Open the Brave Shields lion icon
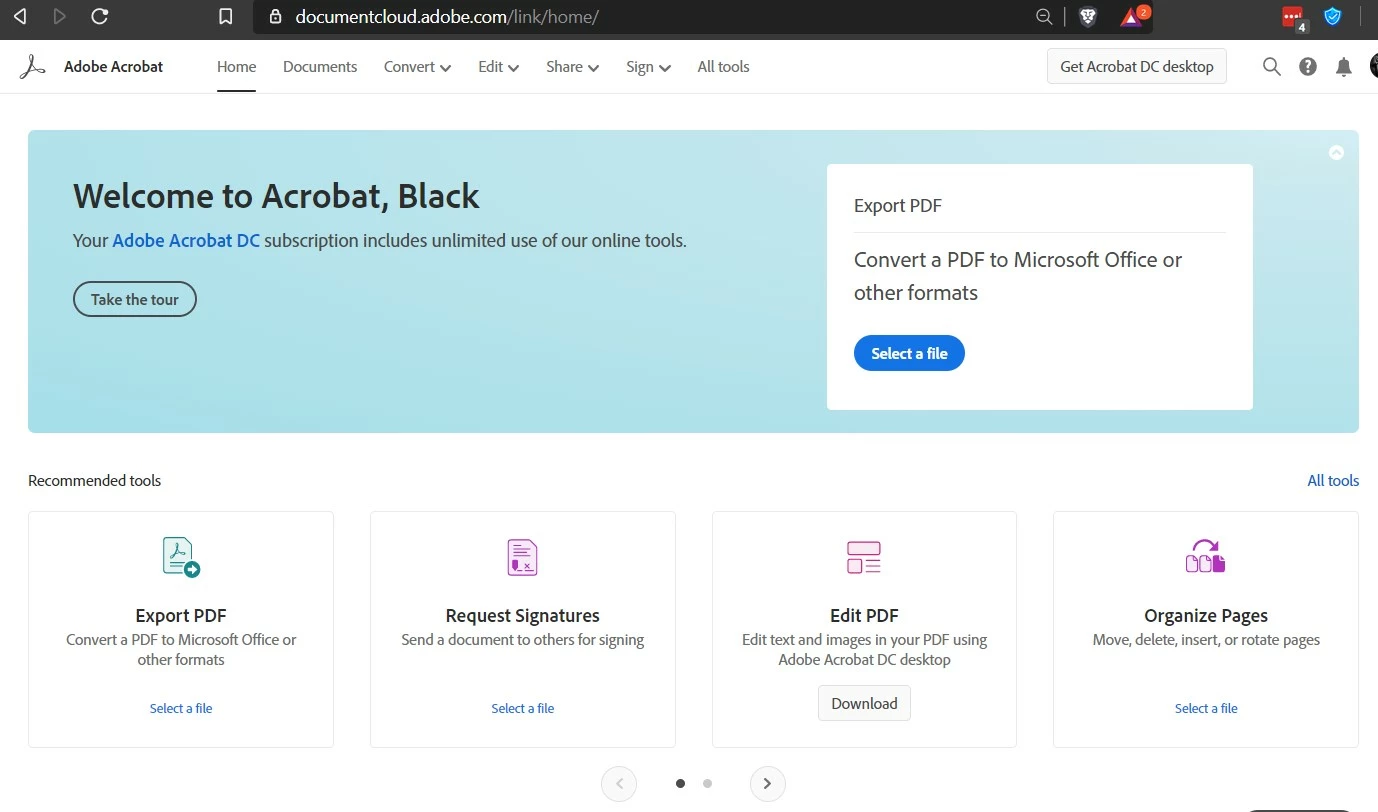Viewport: 1378px width, 812px height. coord(1087,16)
